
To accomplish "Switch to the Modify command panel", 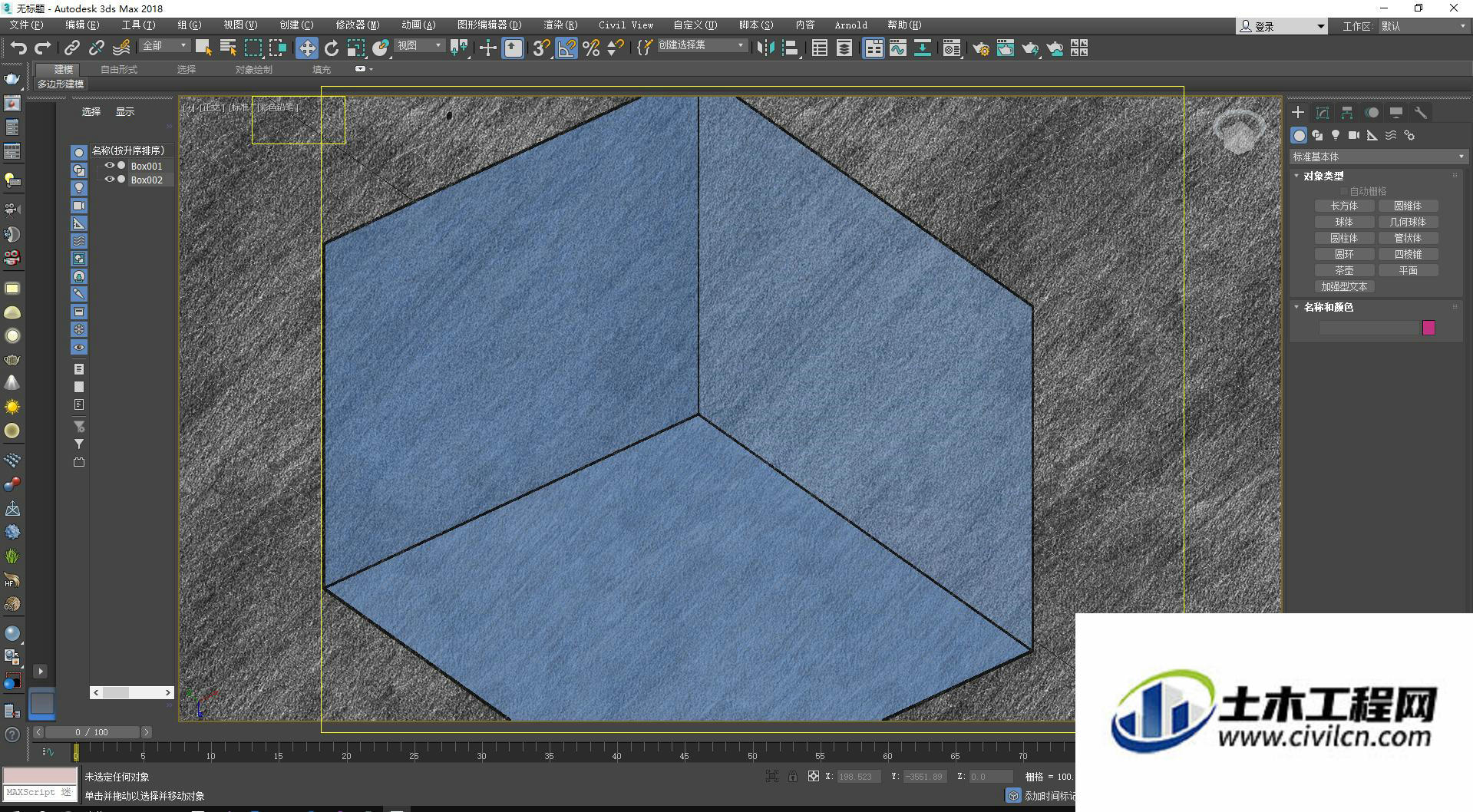I will pyautogui.click(x=1323, y=113).
